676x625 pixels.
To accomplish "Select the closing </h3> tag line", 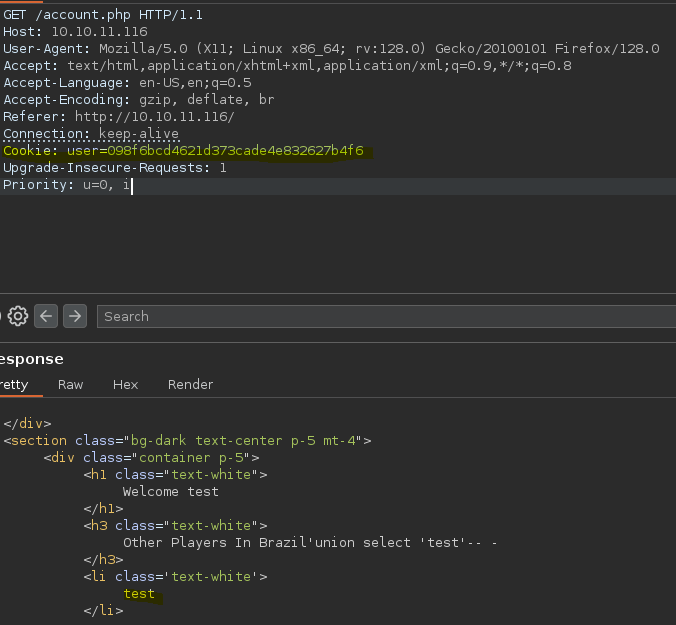I will (x=103, y=559).
